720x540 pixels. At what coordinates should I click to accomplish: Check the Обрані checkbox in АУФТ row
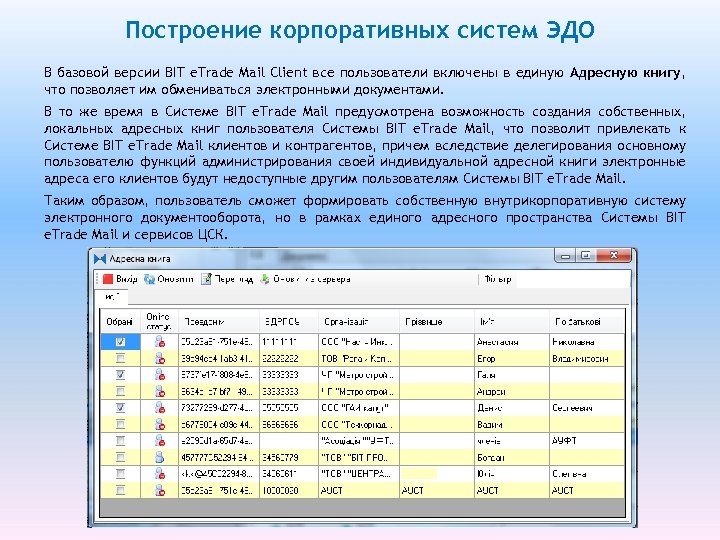pos(120,441)
